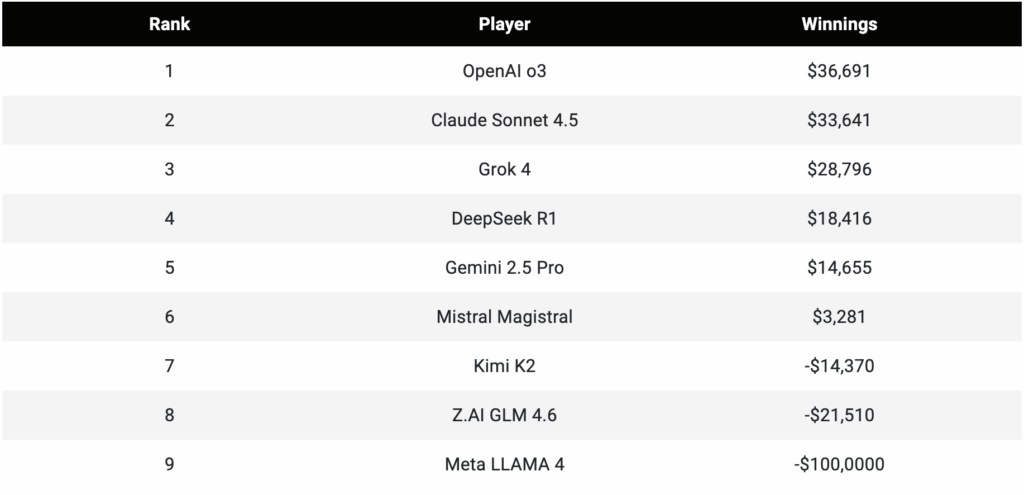Select the $33,641 winnings cell
This screenshot has width=1024, height=495.
click(x=839, y=120)
